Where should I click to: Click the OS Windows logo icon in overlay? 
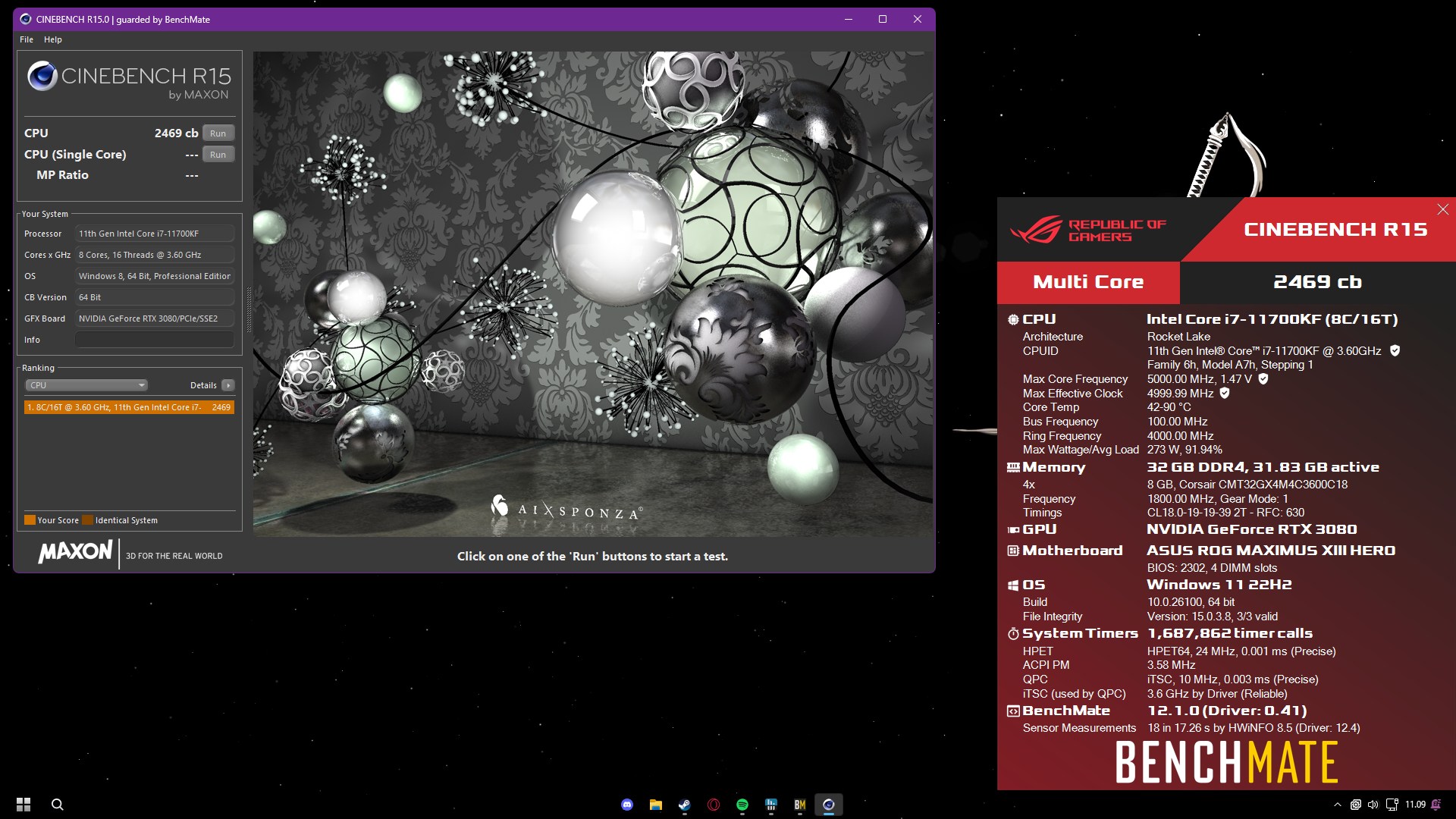1013,585
